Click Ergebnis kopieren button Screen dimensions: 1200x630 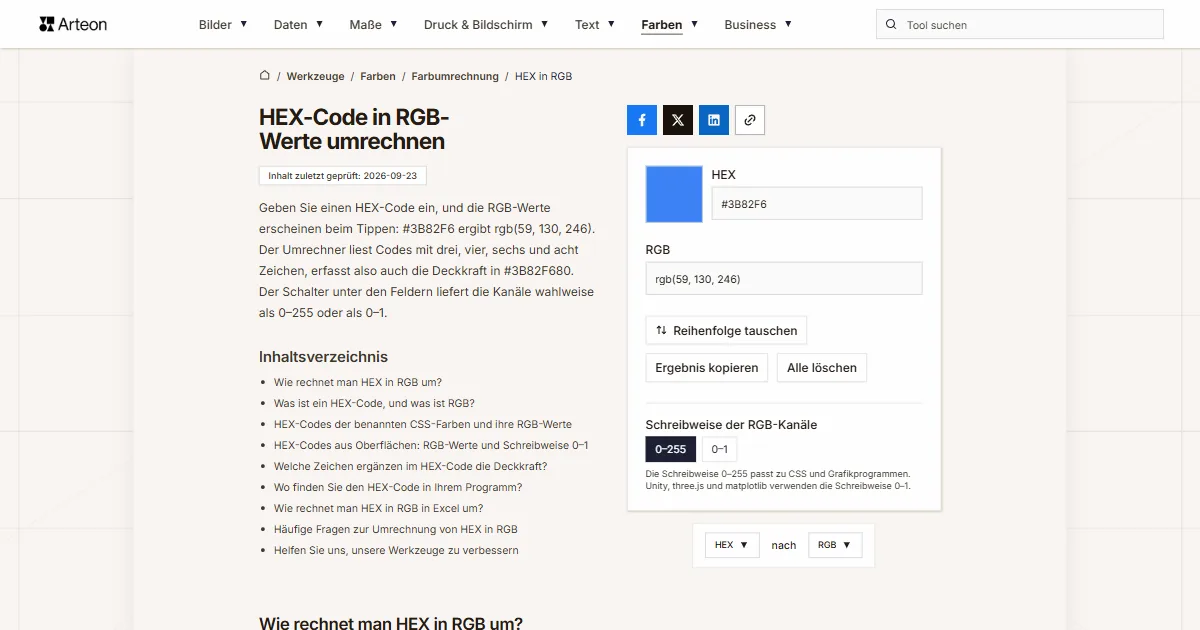pyautogui.click(x=707, y=368)
